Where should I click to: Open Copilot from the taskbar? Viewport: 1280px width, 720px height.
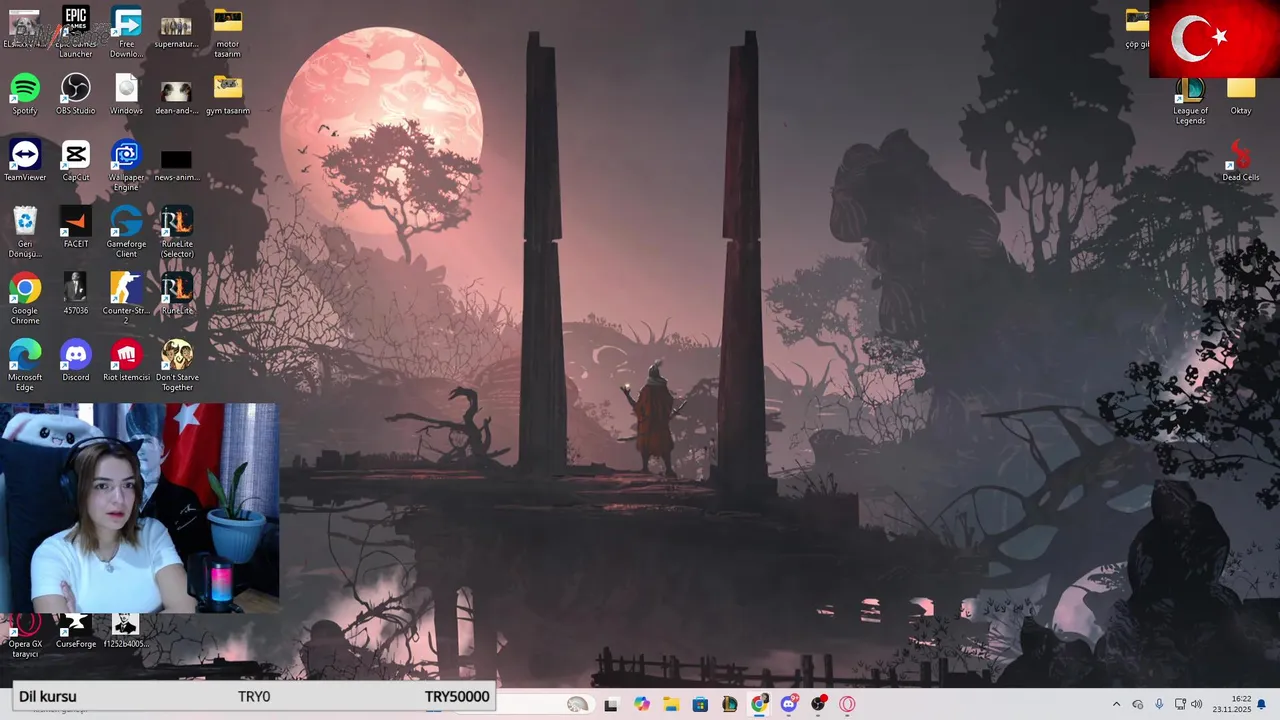tap(641, 704)
